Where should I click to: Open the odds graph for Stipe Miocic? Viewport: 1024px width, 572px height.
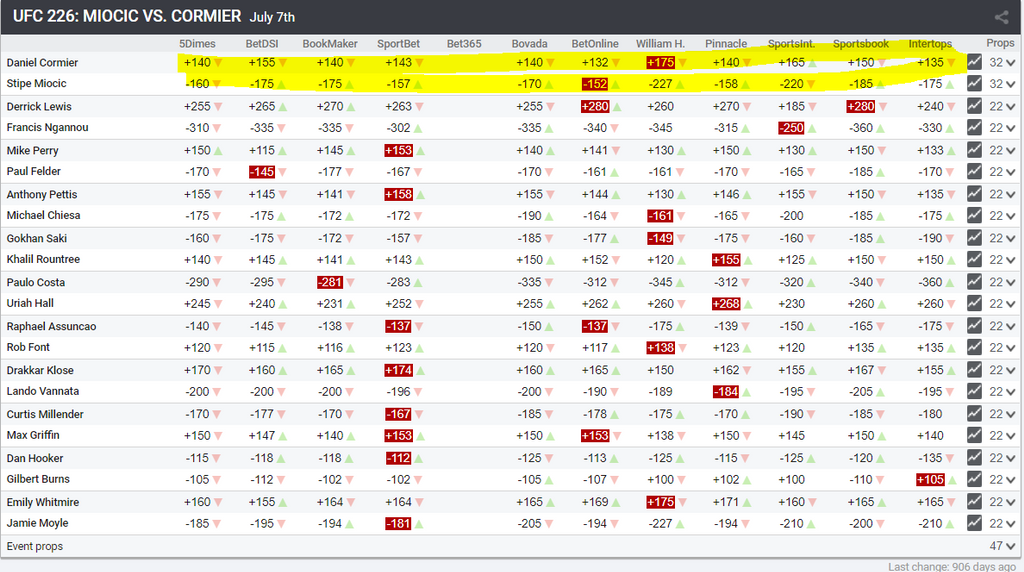click(x=974, y=84)
